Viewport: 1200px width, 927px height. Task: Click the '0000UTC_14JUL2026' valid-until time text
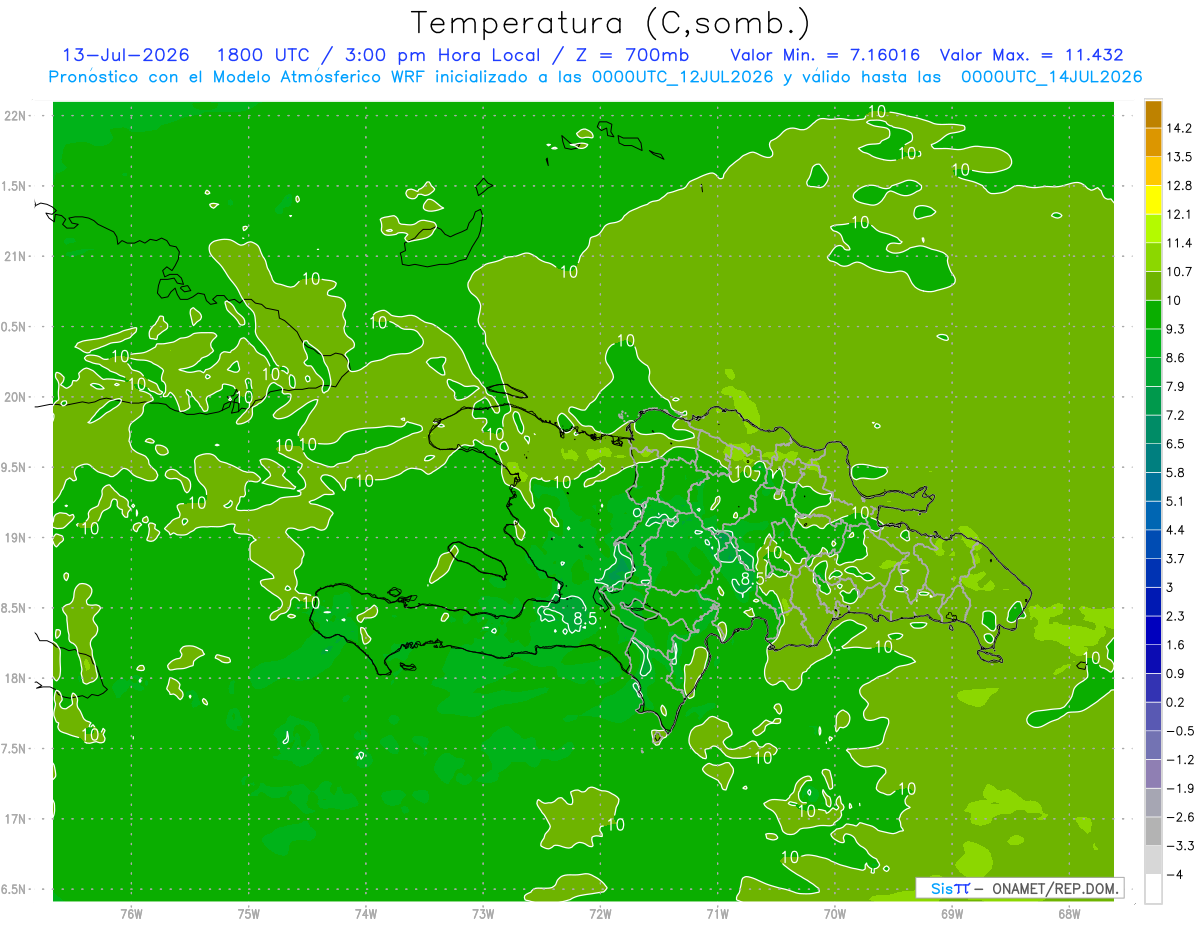[x=1051, y=77]
